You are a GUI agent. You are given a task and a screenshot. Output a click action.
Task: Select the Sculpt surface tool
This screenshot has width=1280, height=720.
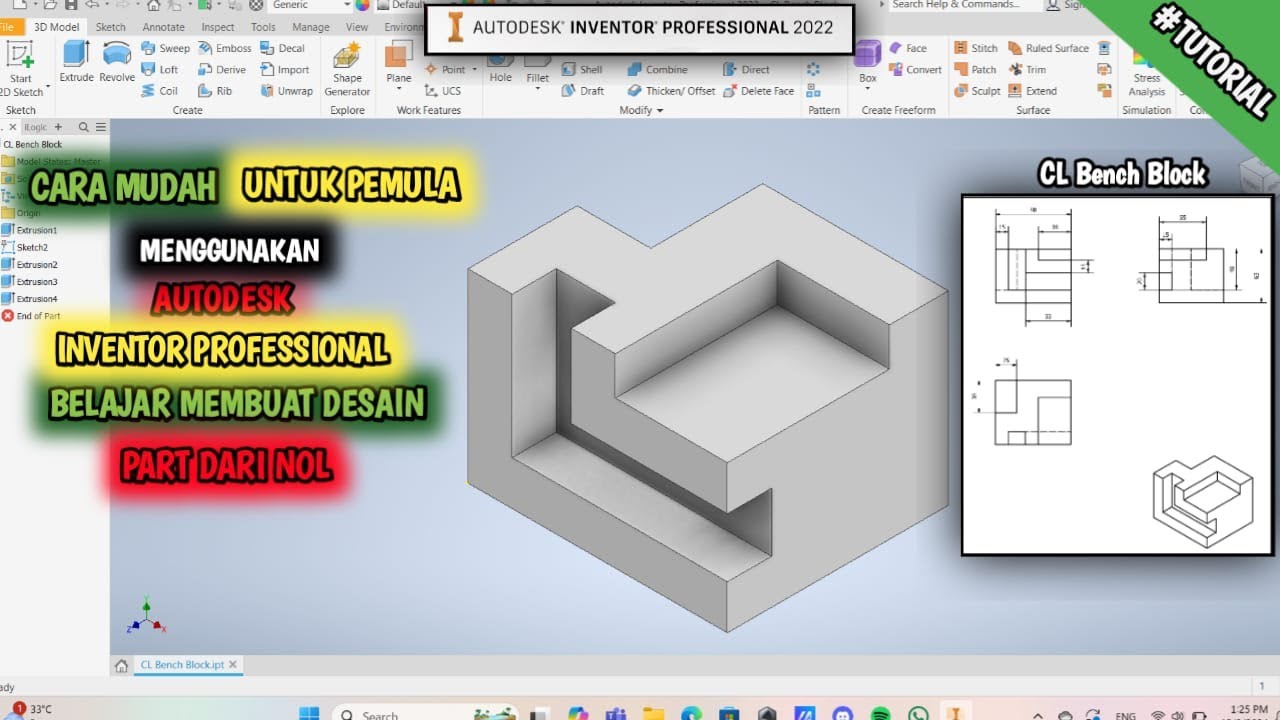977,91
